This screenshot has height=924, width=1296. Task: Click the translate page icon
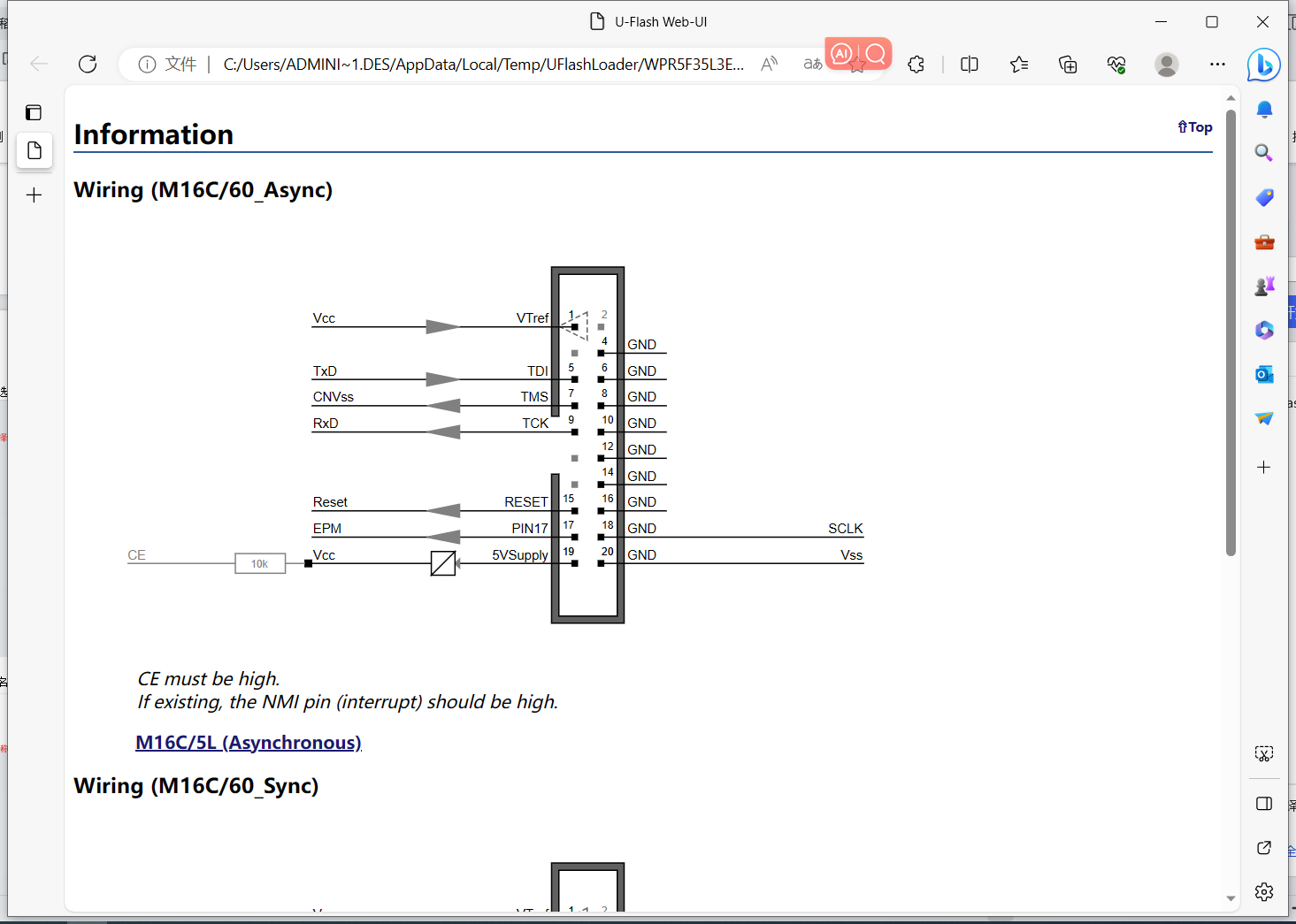[x=812, y=64]
